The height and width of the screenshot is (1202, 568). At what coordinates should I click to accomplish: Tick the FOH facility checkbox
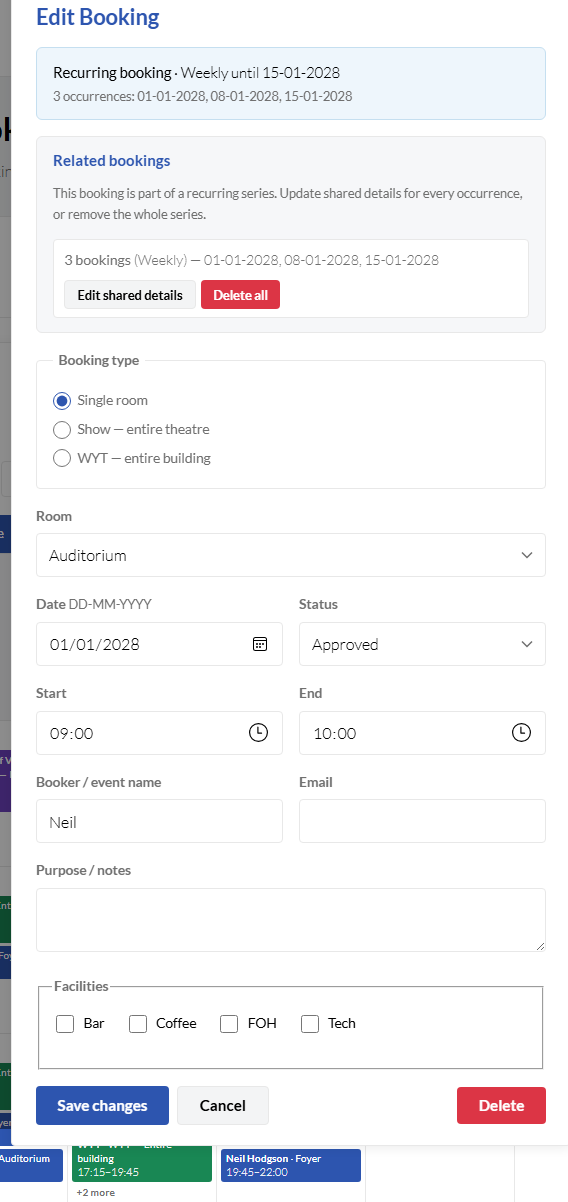point(229,1024)
